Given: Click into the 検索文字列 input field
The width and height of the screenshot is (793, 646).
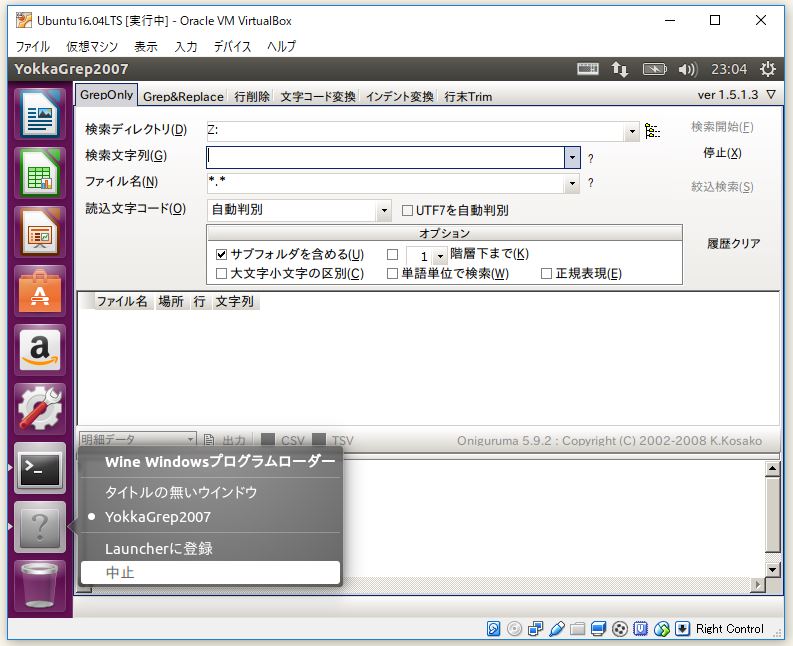Looking at the screenshot, I should [385, 157].
